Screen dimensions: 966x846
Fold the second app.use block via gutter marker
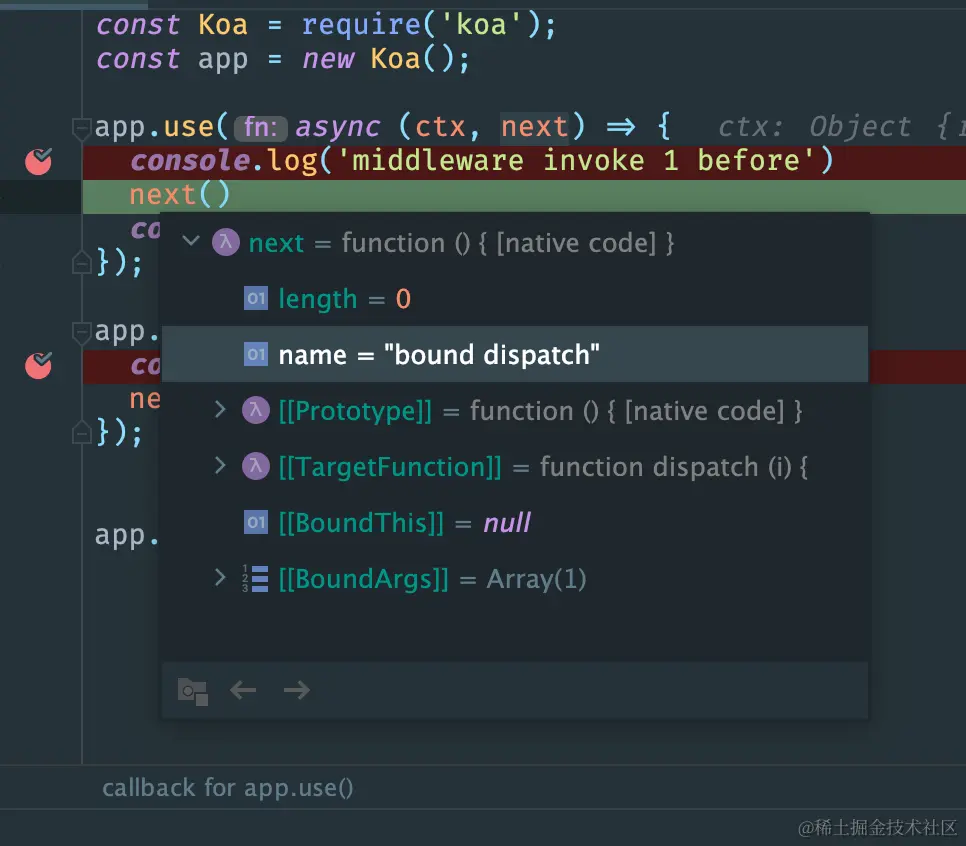(81, 333)
